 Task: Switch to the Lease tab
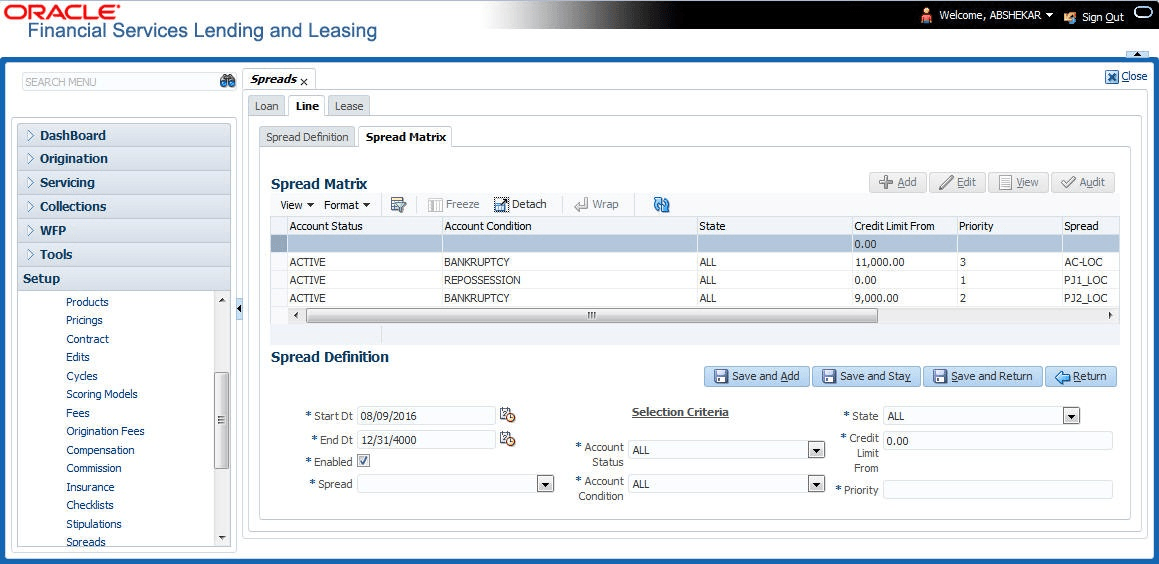[349, 106]
